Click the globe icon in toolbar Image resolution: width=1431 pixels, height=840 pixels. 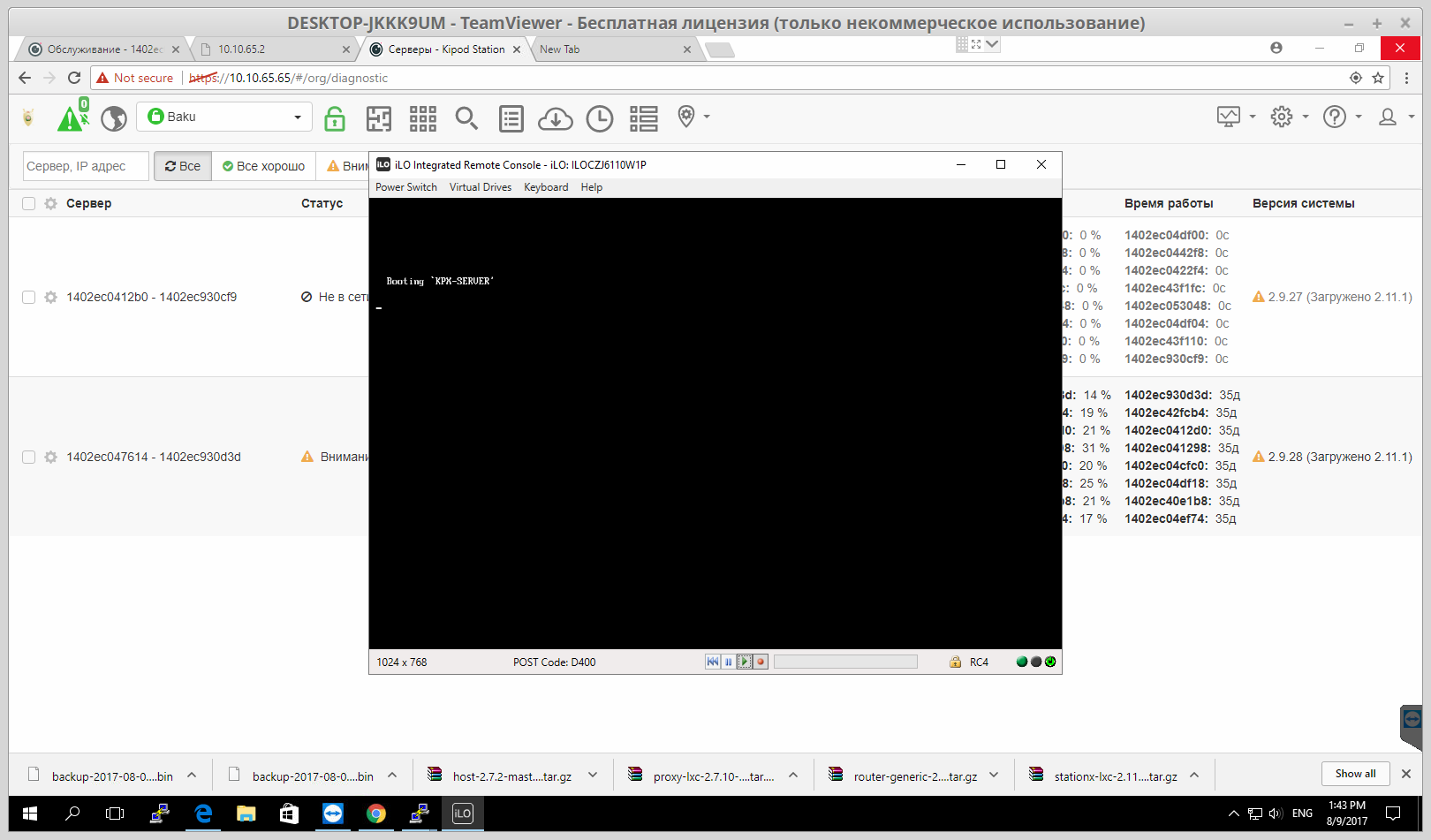[x=114, y=118]
